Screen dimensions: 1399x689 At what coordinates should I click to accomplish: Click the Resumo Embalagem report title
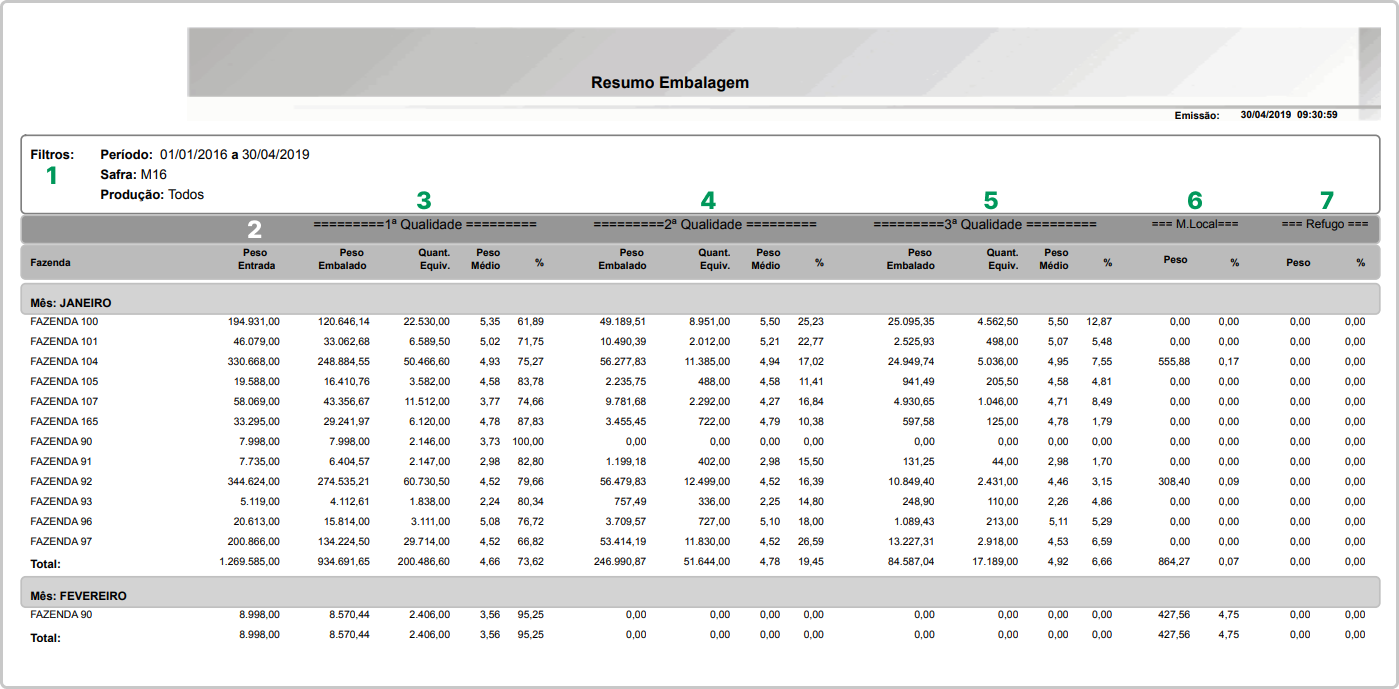click(669, 83)
